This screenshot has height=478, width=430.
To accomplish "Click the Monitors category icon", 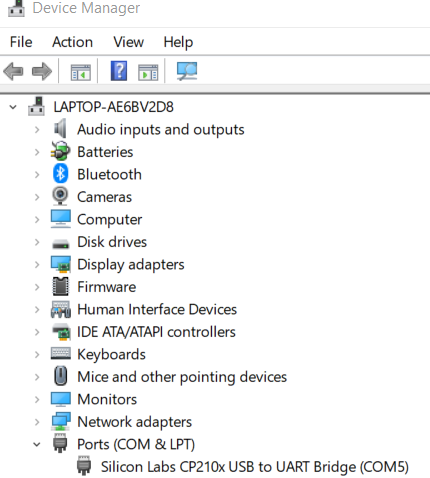I will coord(61,399).
